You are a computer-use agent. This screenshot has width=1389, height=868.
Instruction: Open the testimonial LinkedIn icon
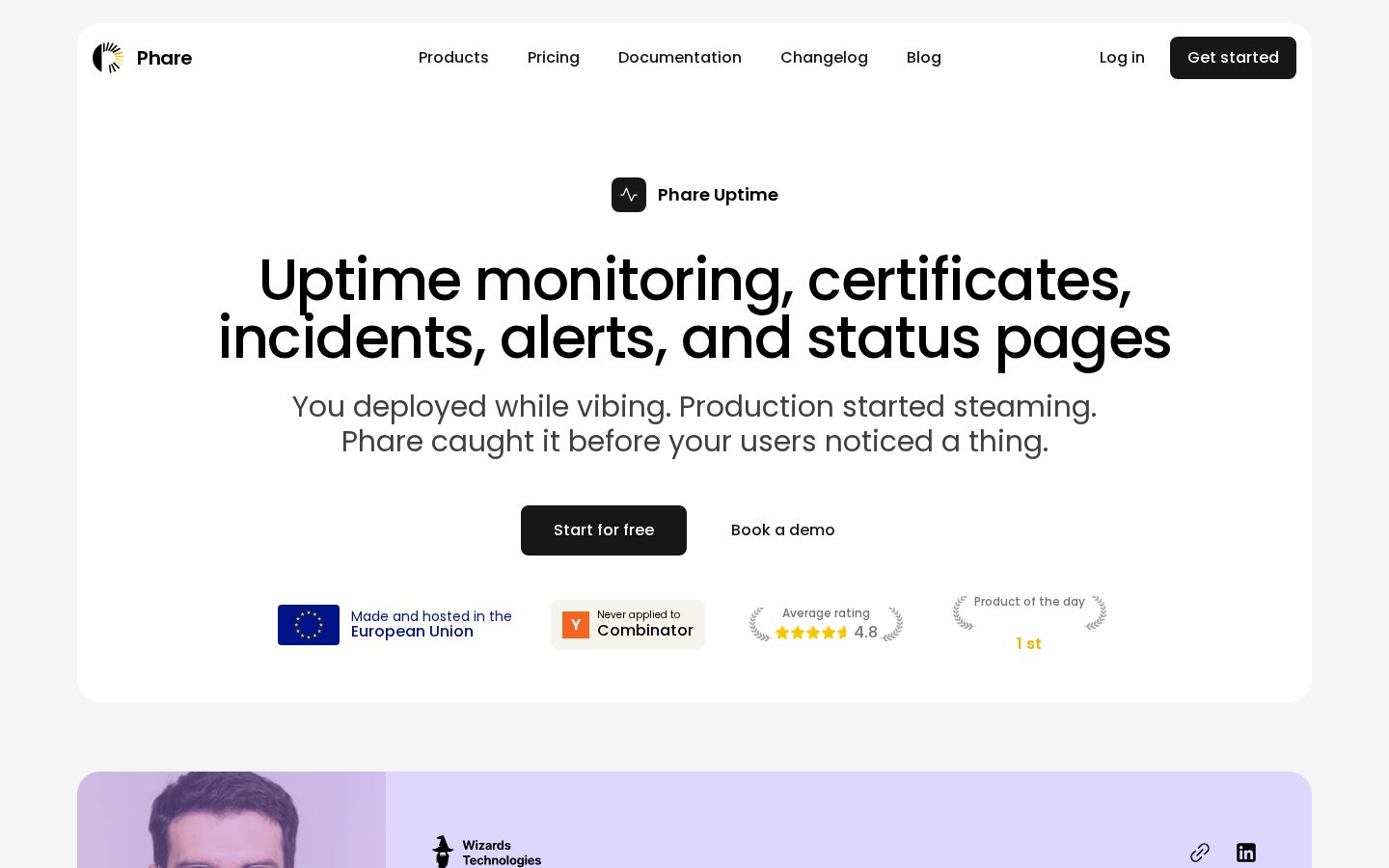(x=1246, y=853)
